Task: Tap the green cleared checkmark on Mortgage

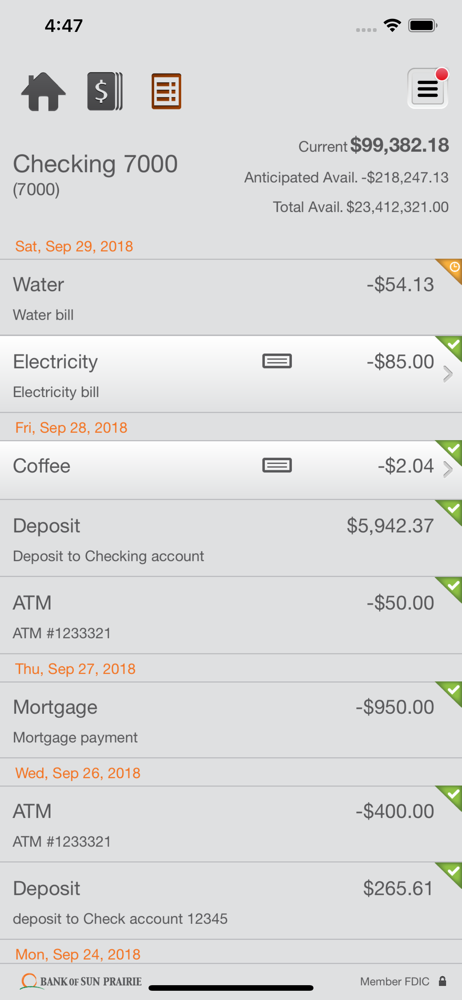Action: (x=451, y=692)
